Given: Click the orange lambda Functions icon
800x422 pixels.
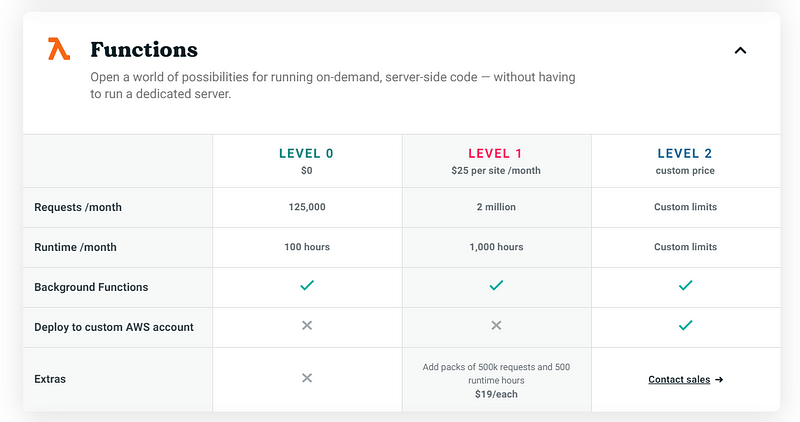Looking at the screenshot, I should click(58, 49).
